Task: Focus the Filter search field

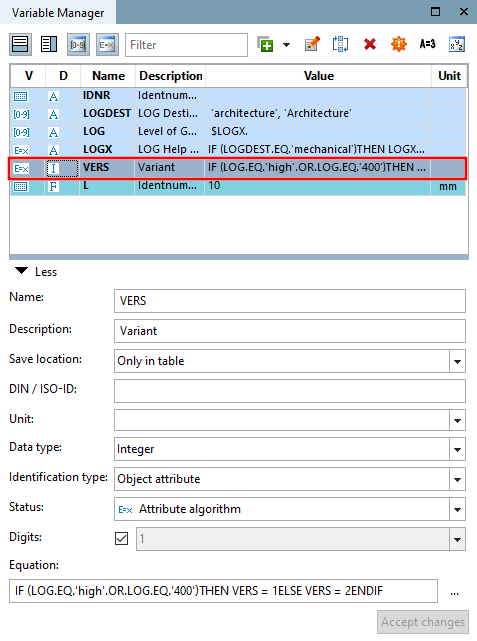Action: (x=186, y=45)
